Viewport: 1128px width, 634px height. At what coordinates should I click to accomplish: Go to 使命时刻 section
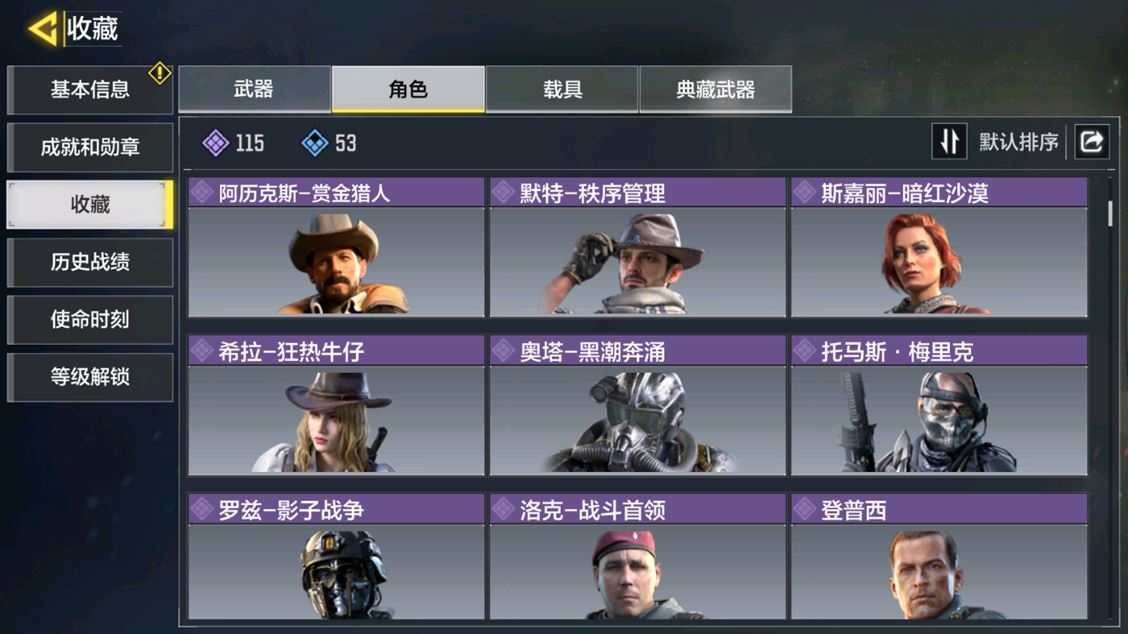90,319
